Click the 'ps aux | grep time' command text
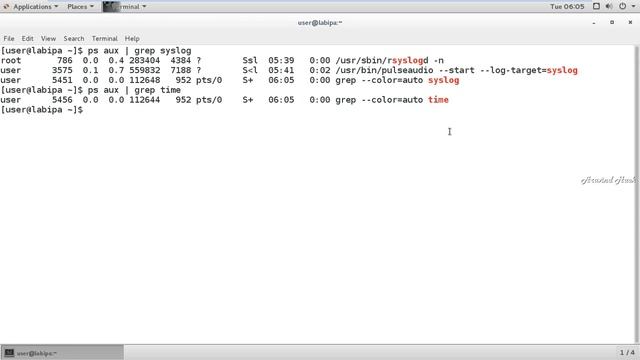This screenshot has width=640, height=360. [x=134, y=90]
